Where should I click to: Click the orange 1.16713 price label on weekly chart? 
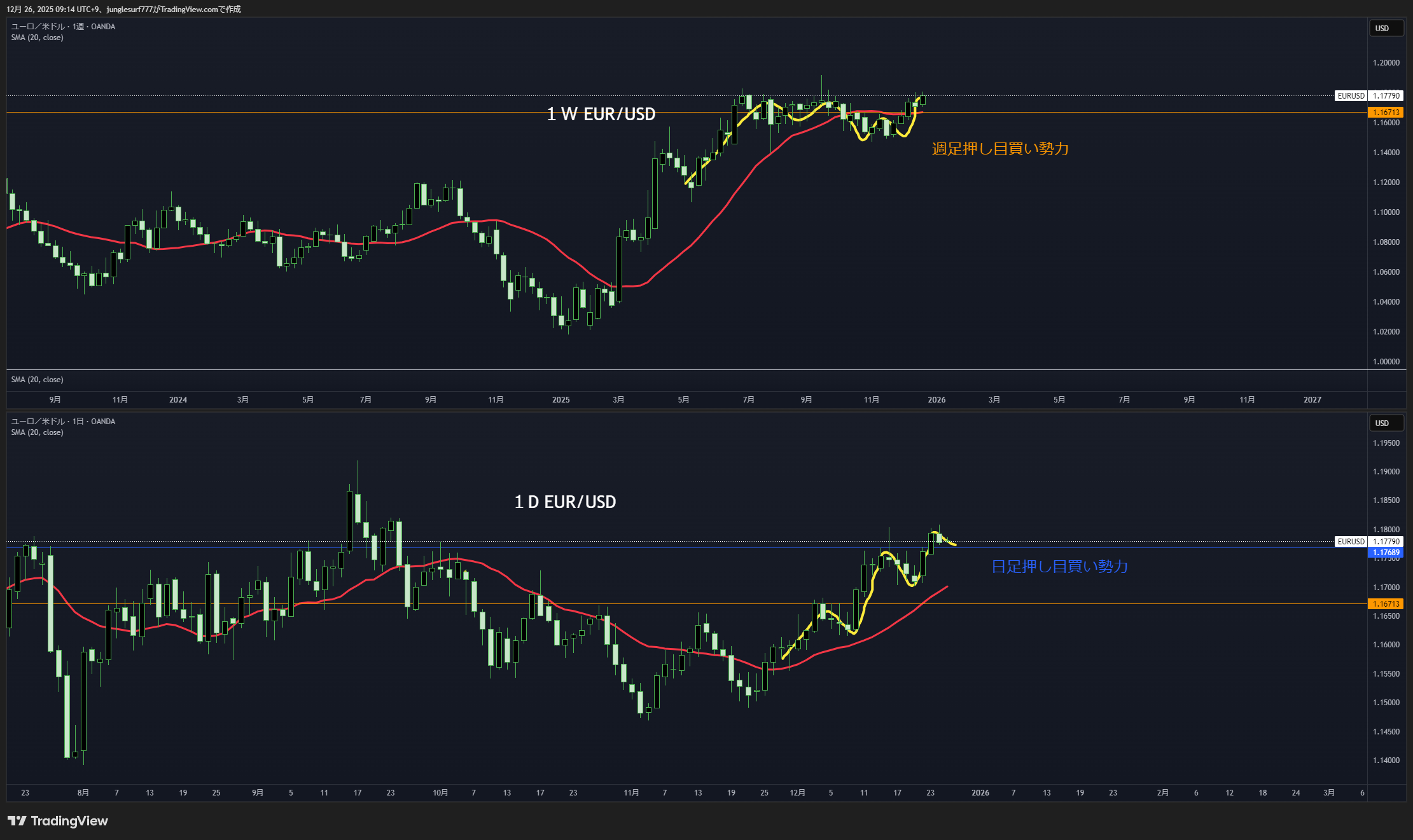click(x=1386, y=113)
